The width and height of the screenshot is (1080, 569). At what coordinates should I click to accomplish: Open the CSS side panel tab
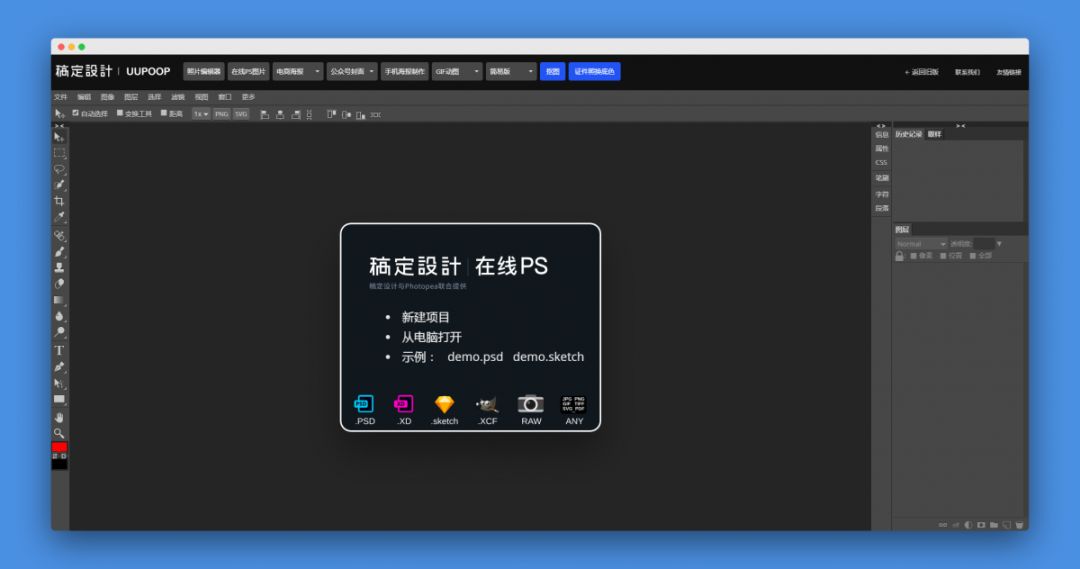pos(882,163)
